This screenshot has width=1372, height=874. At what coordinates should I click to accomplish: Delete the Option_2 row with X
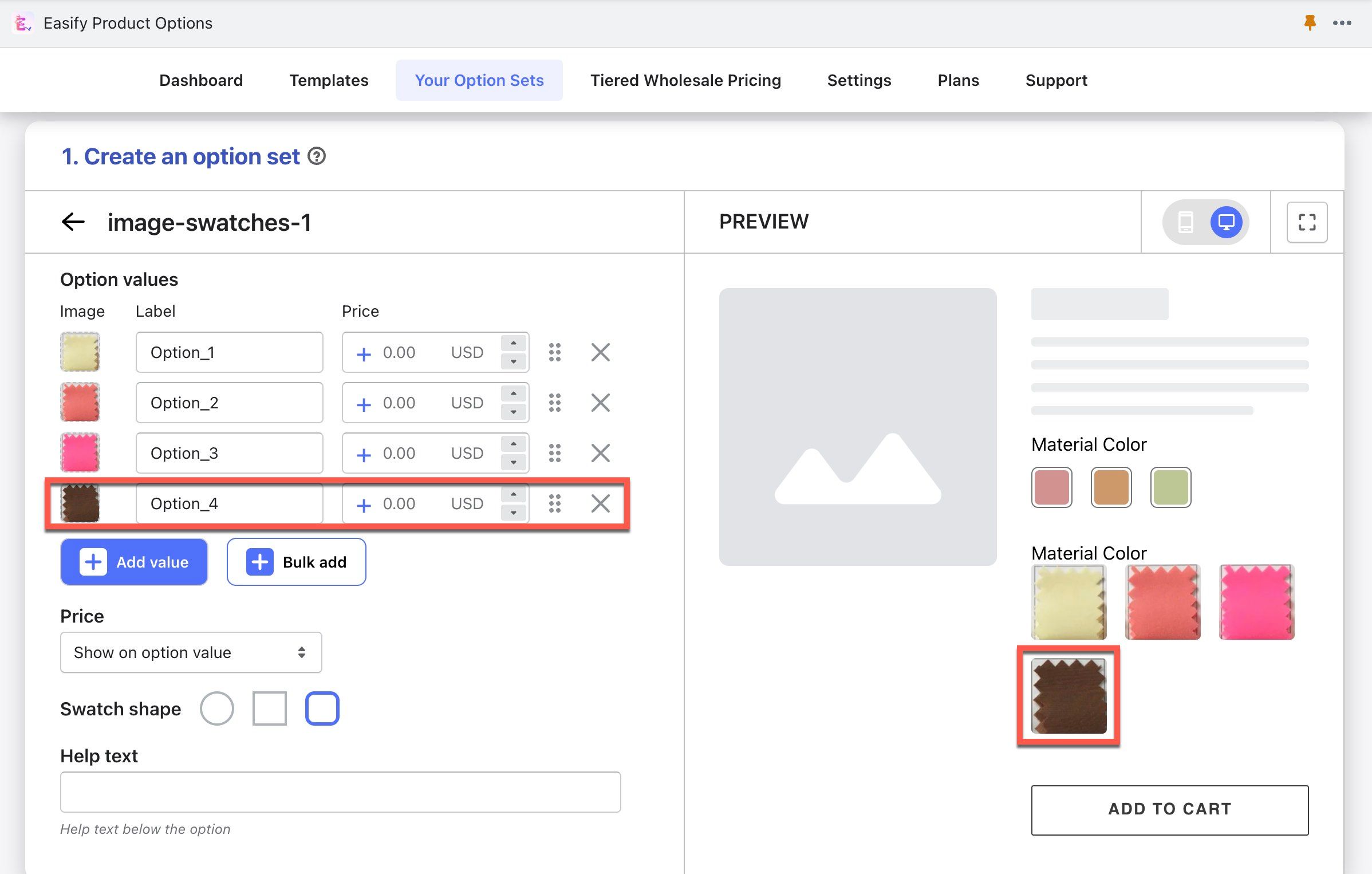pos(600,403)
